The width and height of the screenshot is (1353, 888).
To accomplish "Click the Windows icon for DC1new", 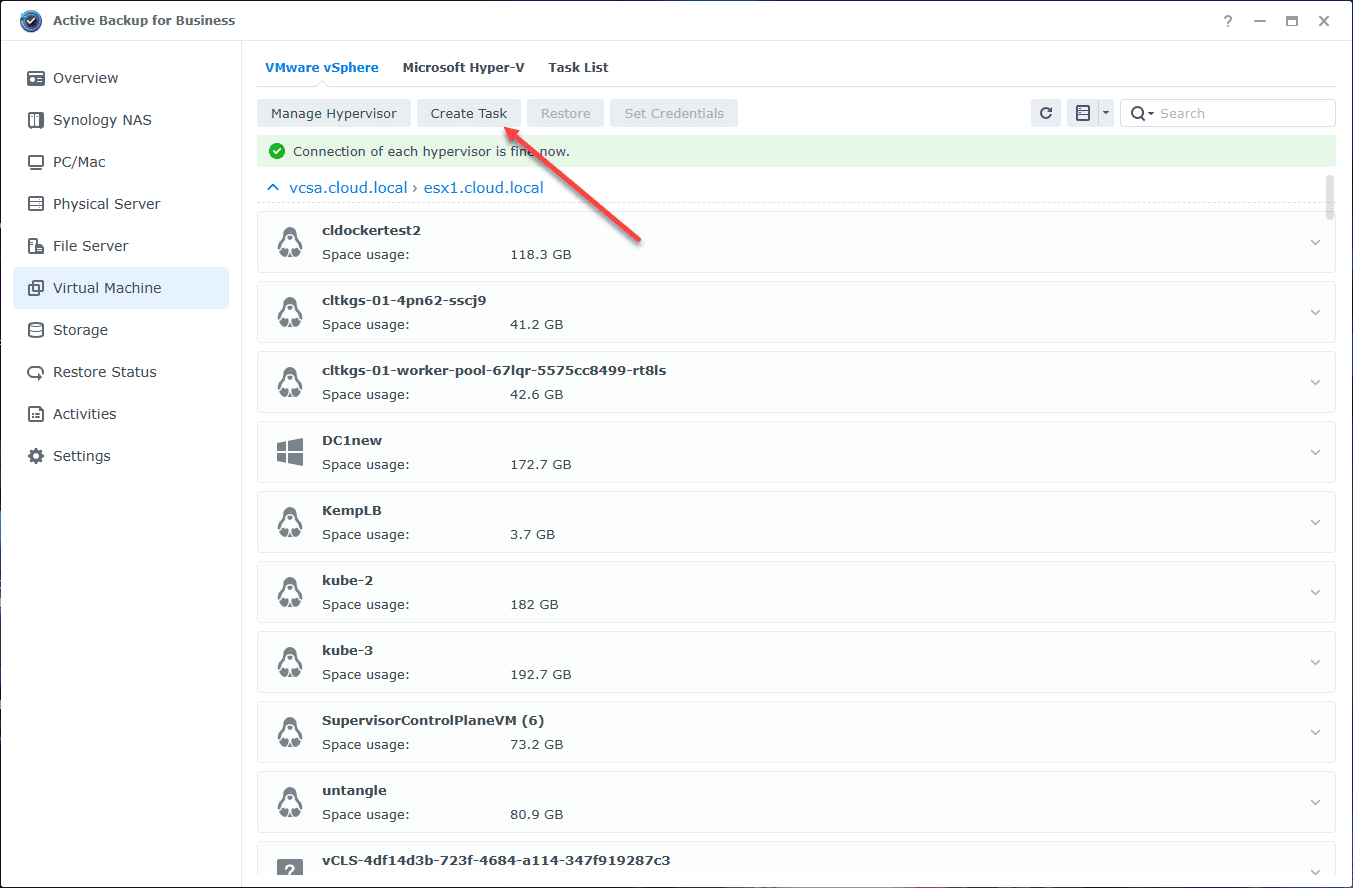I will tap(290, 452).
